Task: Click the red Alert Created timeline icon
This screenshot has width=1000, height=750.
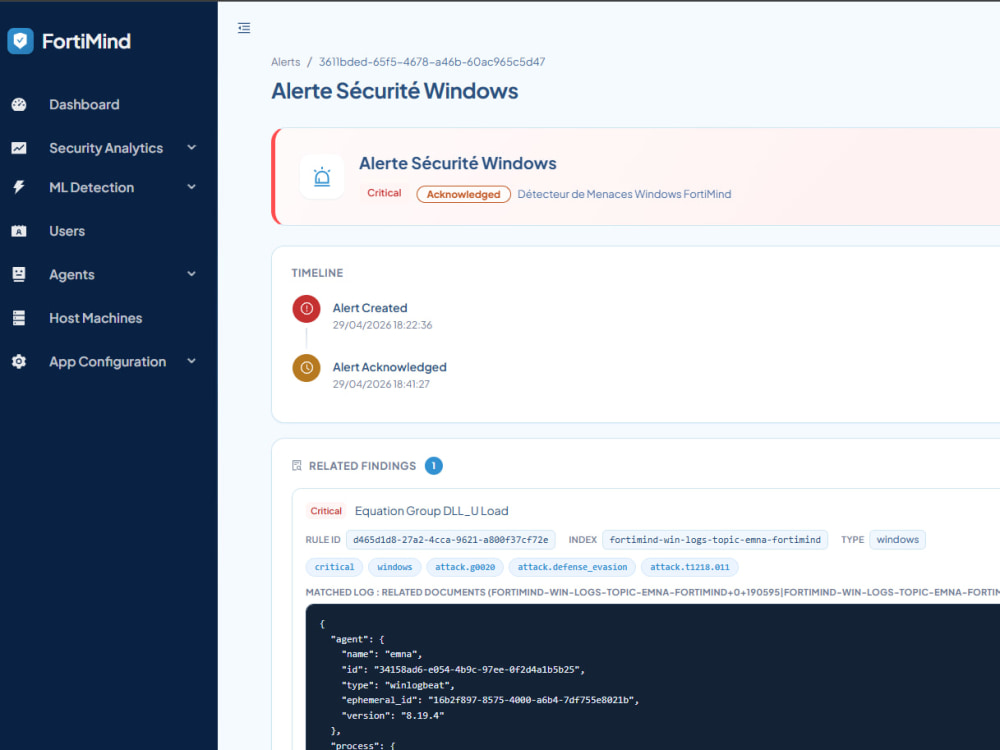Action: pyautogui.click(x=306, y=309)
